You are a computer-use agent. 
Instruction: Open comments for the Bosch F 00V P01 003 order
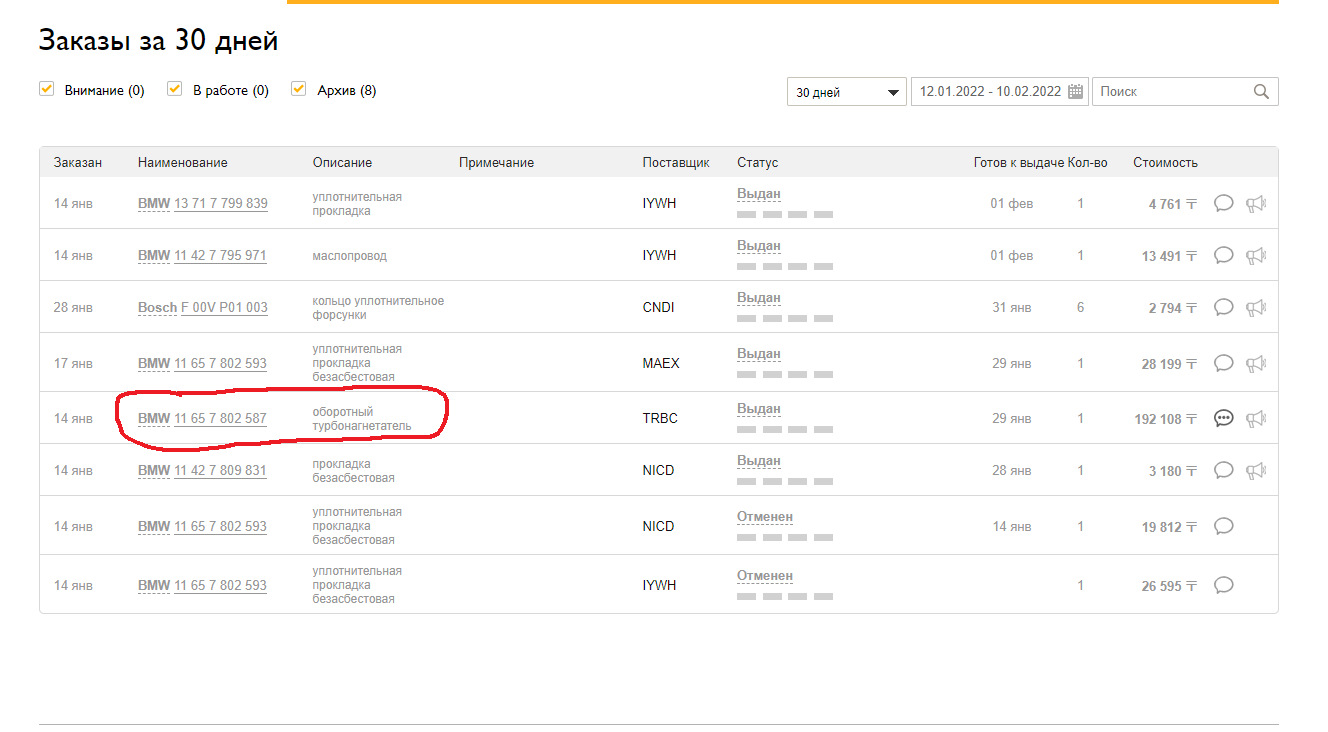coord(1223,307)
